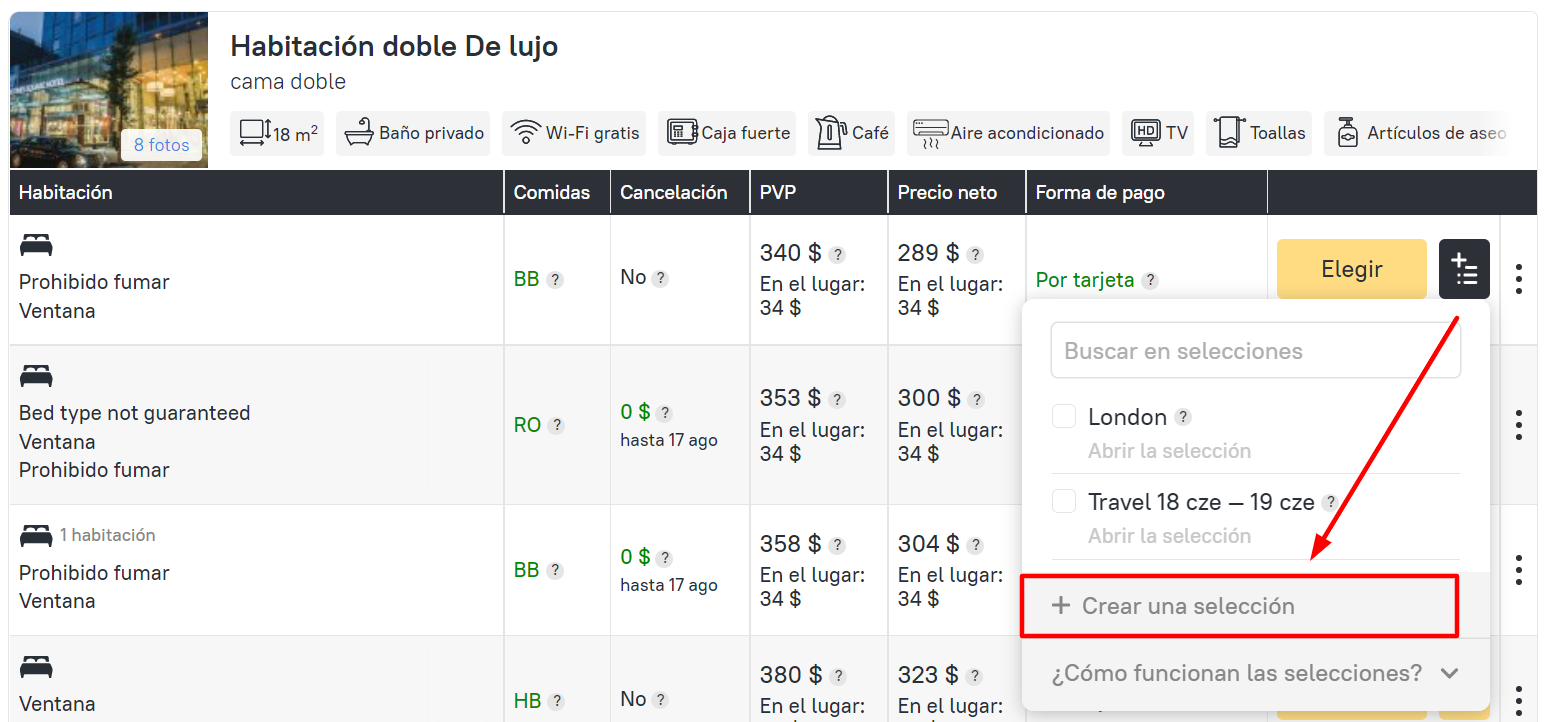Click the Buscar en selecciones search field
This screenshot has height=722, width=1544.
pyautogui.click(x=1255, y=351)
